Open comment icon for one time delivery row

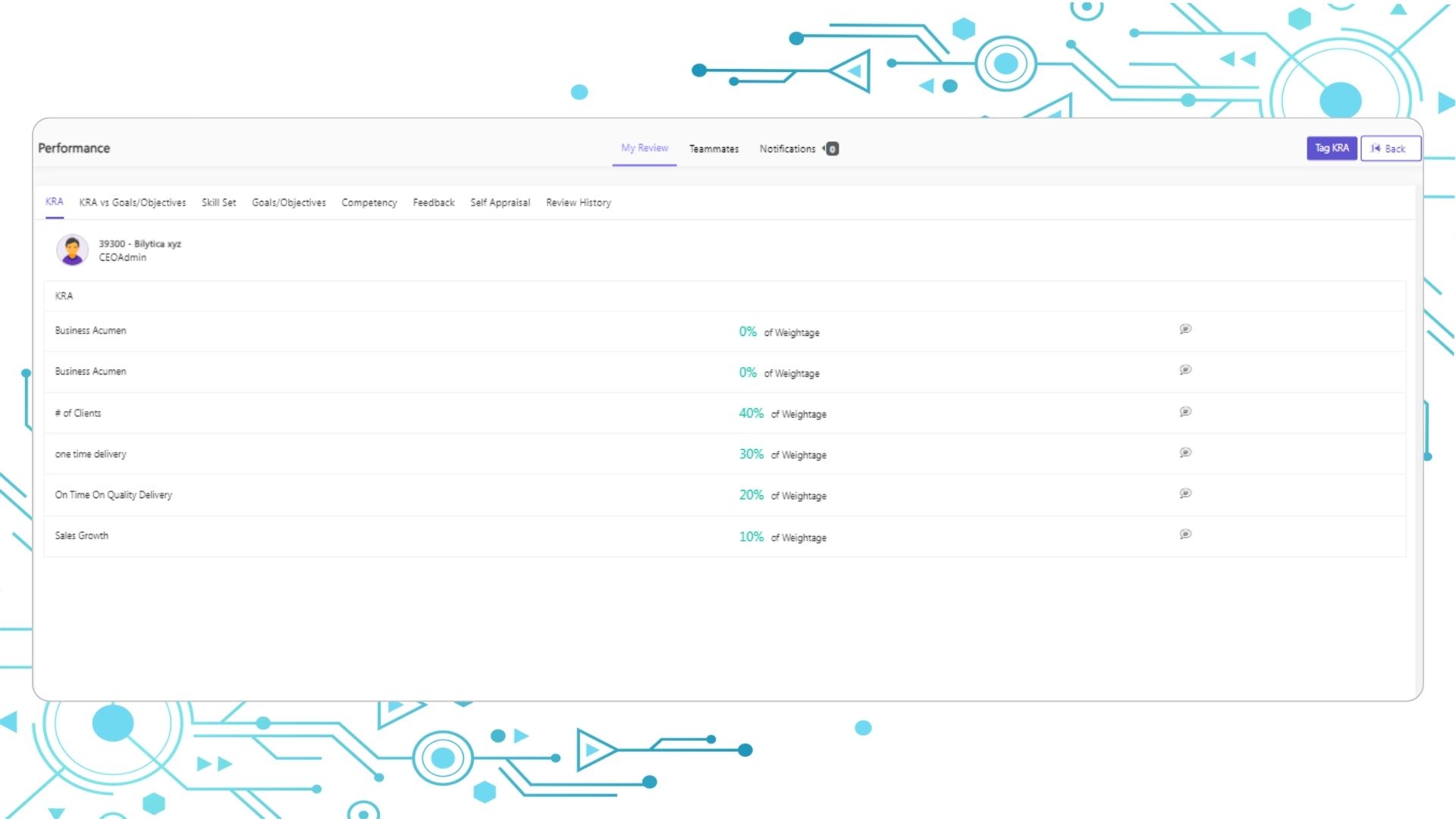[x=1185, y=453]
